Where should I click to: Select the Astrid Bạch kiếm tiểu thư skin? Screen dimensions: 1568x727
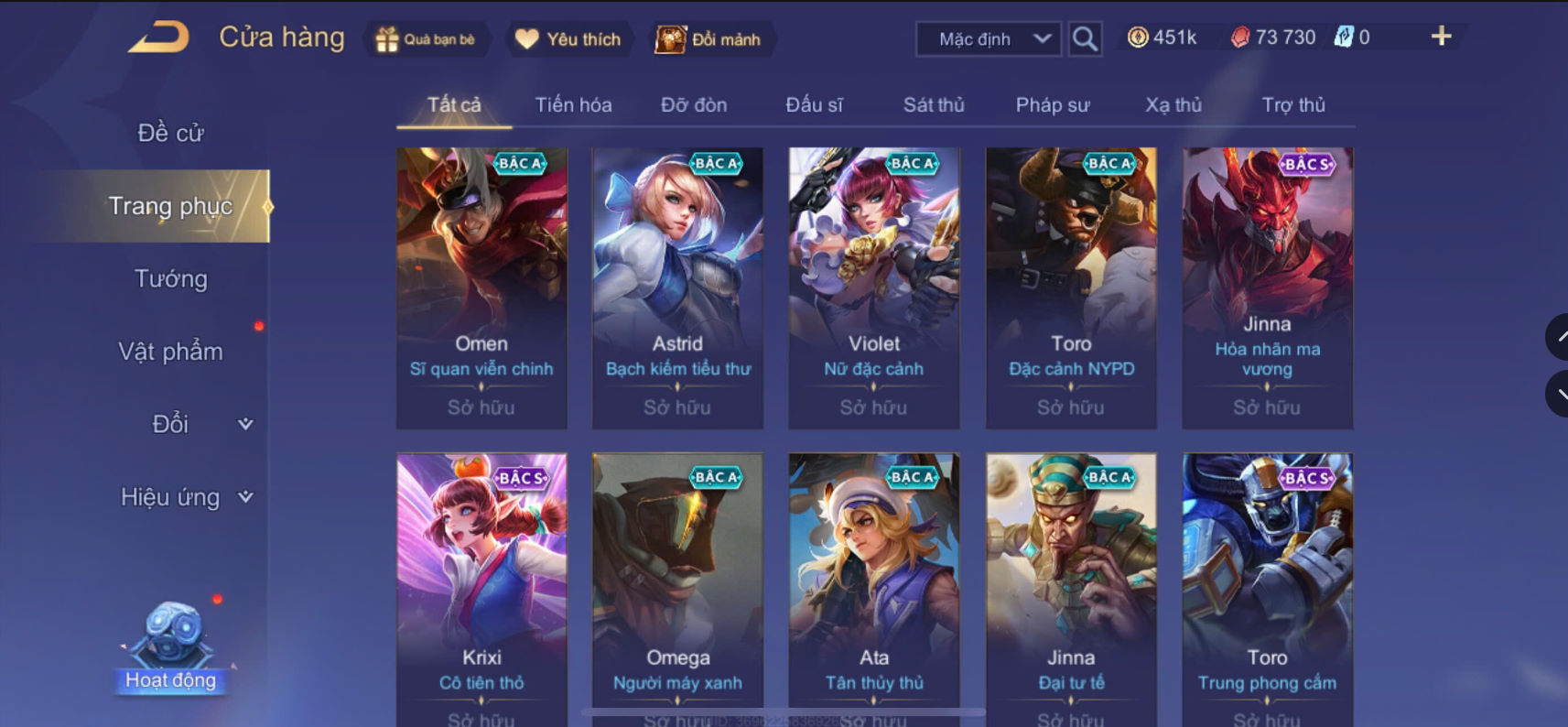[x=677, y=288]
